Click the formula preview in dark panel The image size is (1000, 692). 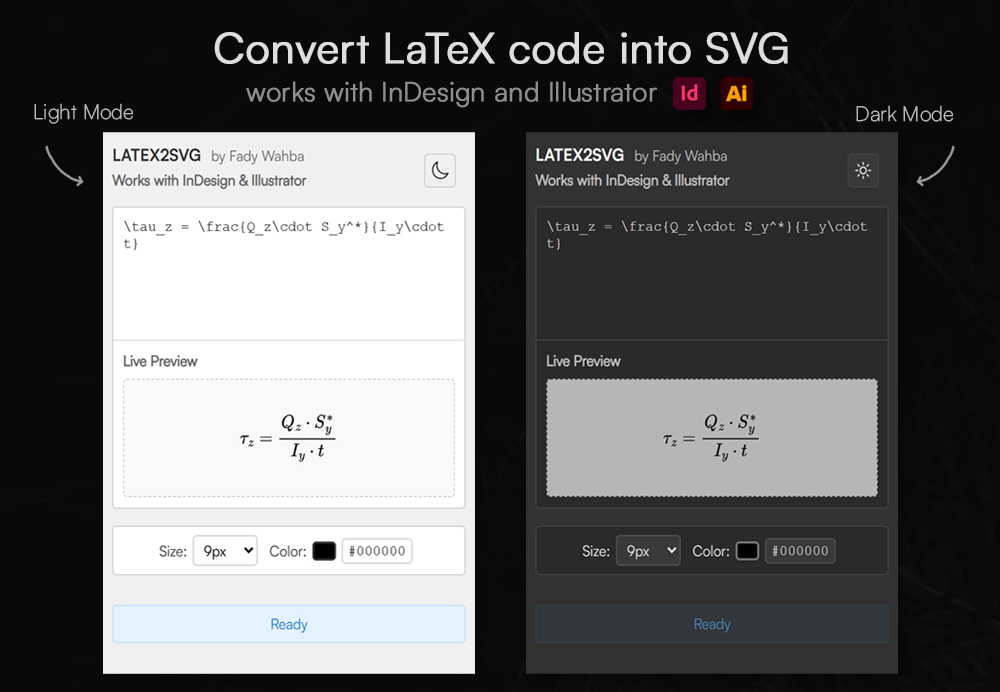pyautogui.click(x=712, y=438)
